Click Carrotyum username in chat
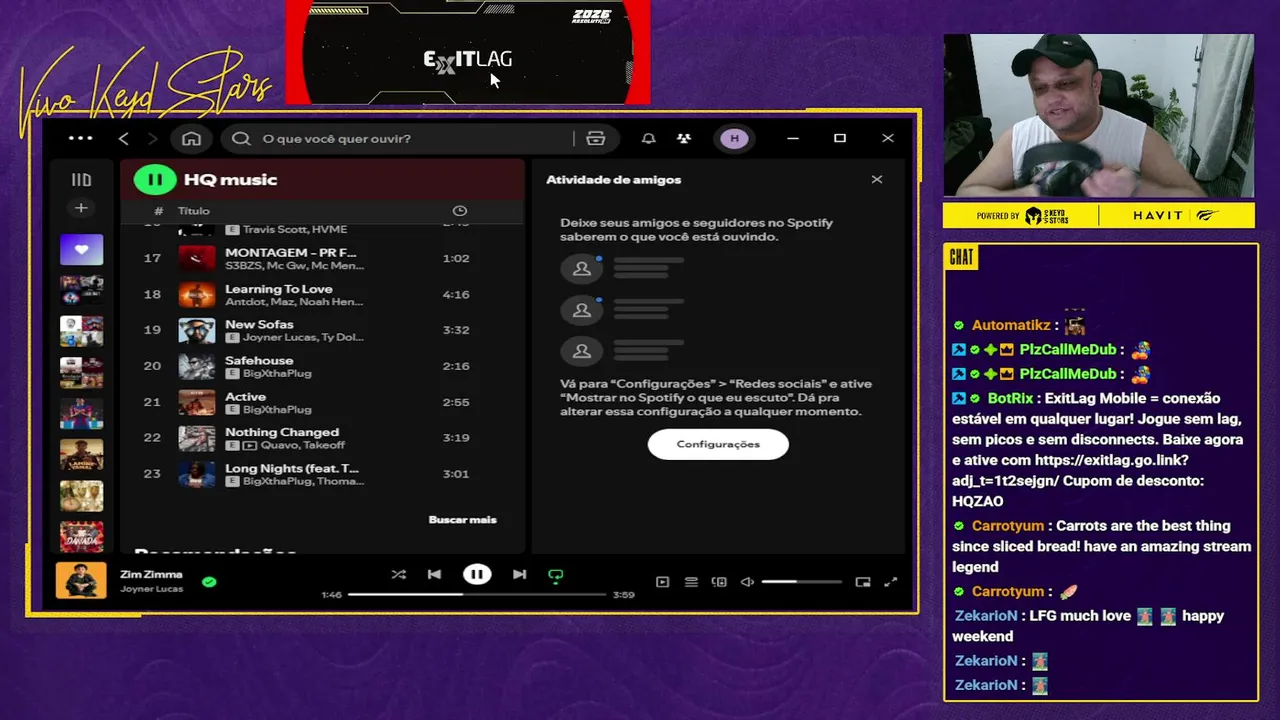Viewport: 1280px width, 720px height. pos(1008,526)
